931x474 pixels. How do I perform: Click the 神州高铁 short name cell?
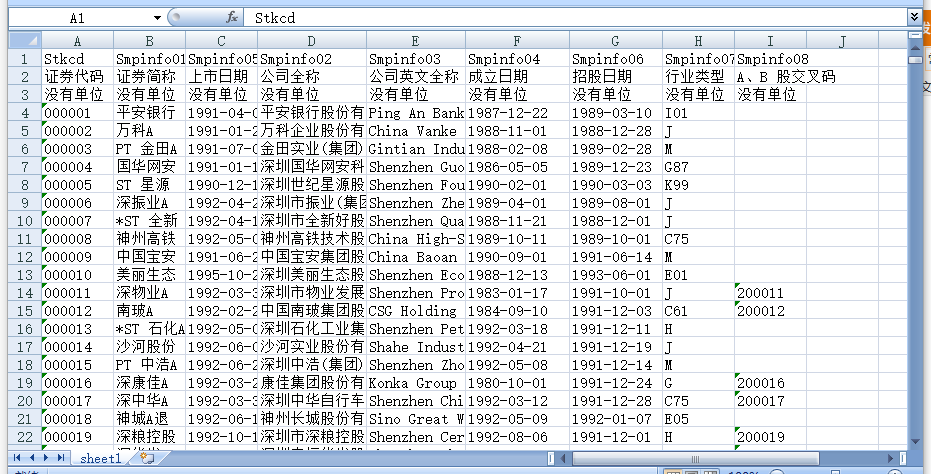tap(150, 239)
